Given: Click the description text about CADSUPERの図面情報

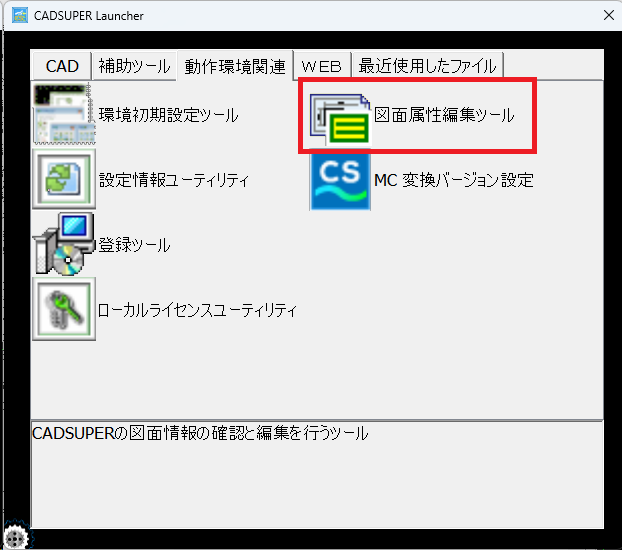Looking at the screenshot, I should click(200, 433).
